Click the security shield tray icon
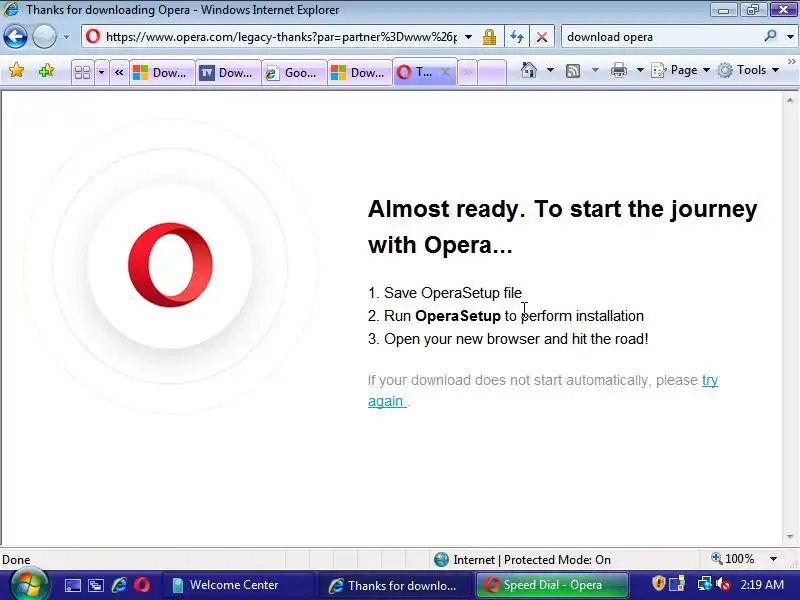 click(659, 584)
